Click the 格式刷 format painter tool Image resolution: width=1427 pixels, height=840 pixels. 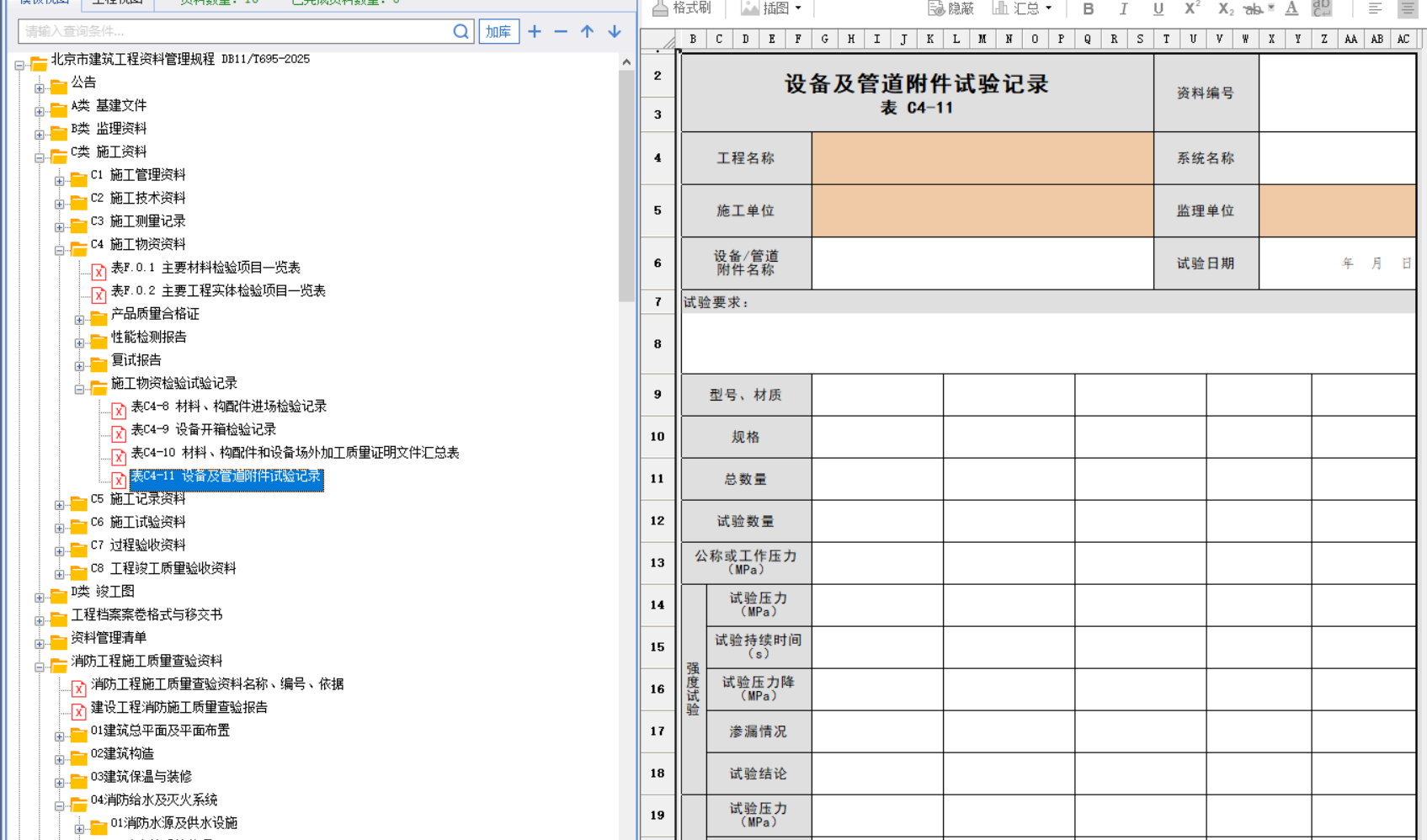[682, 8]
